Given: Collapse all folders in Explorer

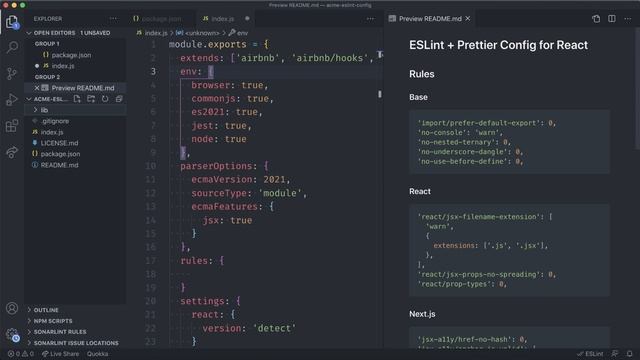Looking at the screenshot, I should (119, 99).
